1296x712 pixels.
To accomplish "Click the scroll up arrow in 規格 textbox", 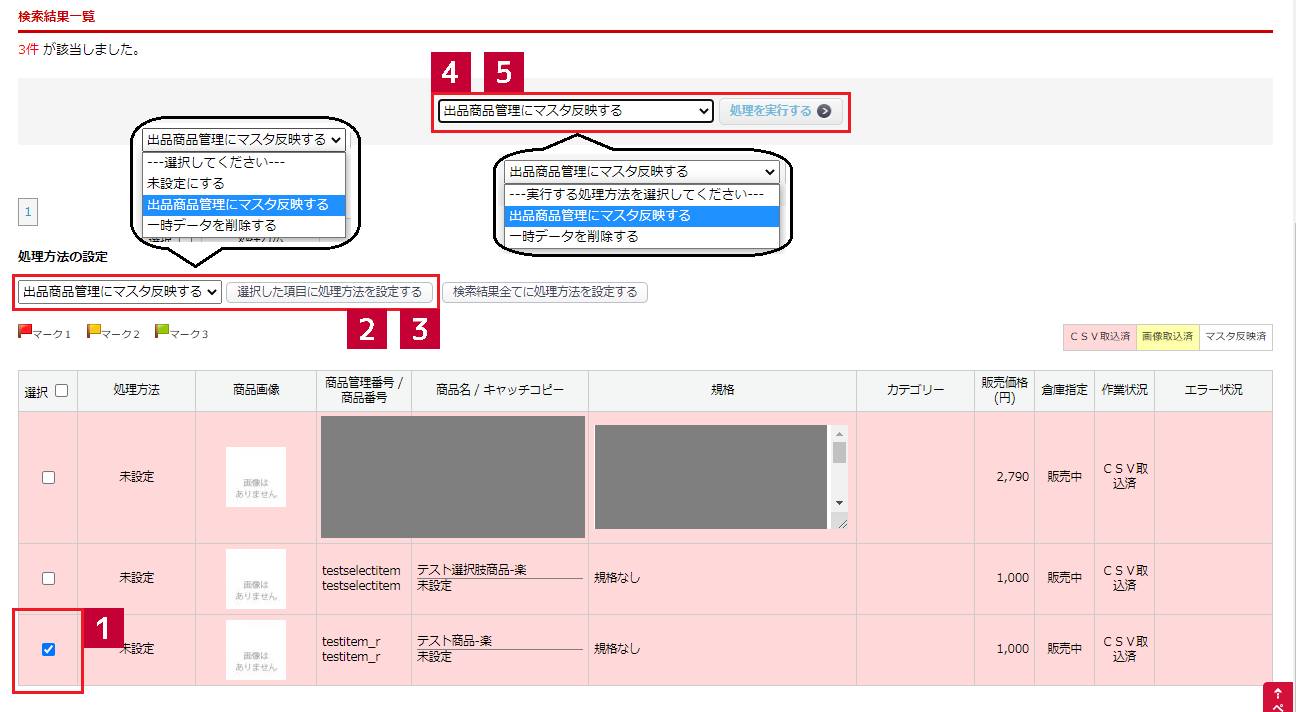I will (x=839, y=433).
